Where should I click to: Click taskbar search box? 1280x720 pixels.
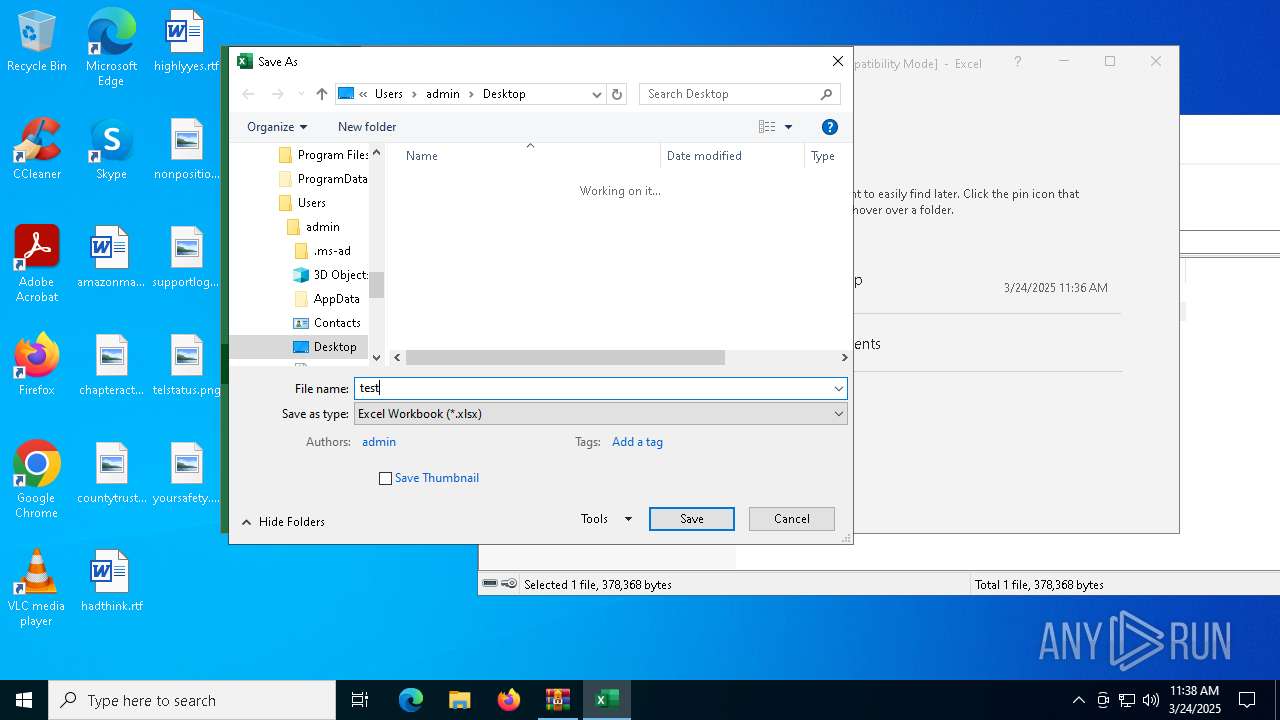point(192,700)
